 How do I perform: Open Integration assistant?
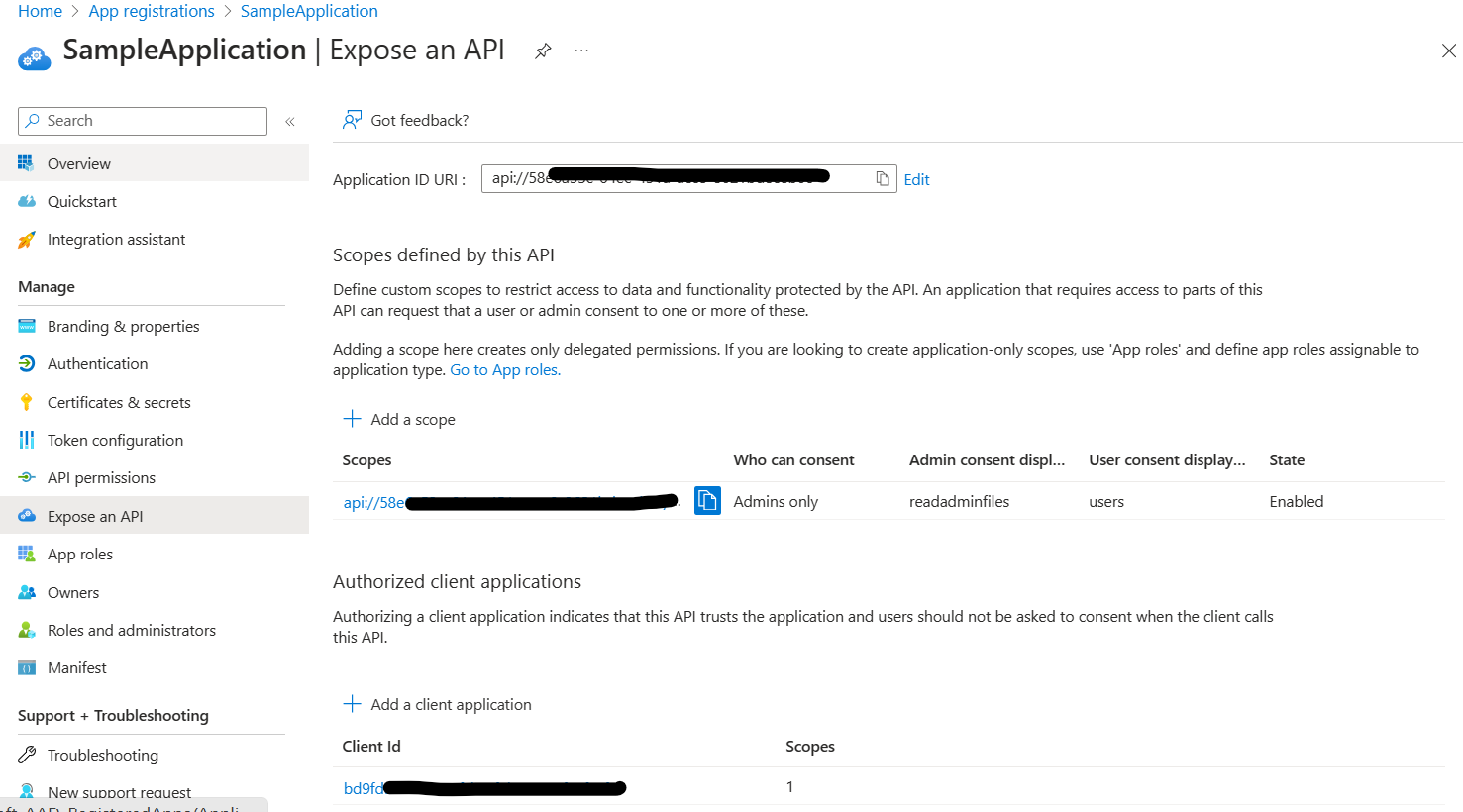117,240
